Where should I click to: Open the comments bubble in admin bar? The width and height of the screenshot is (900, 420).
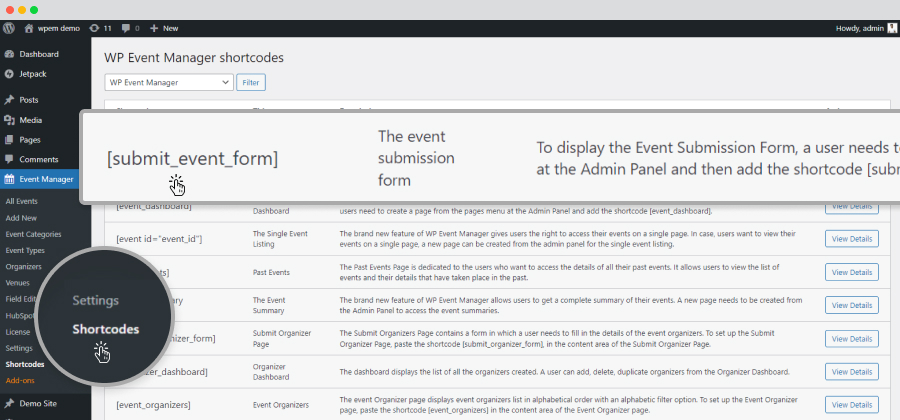131,28
